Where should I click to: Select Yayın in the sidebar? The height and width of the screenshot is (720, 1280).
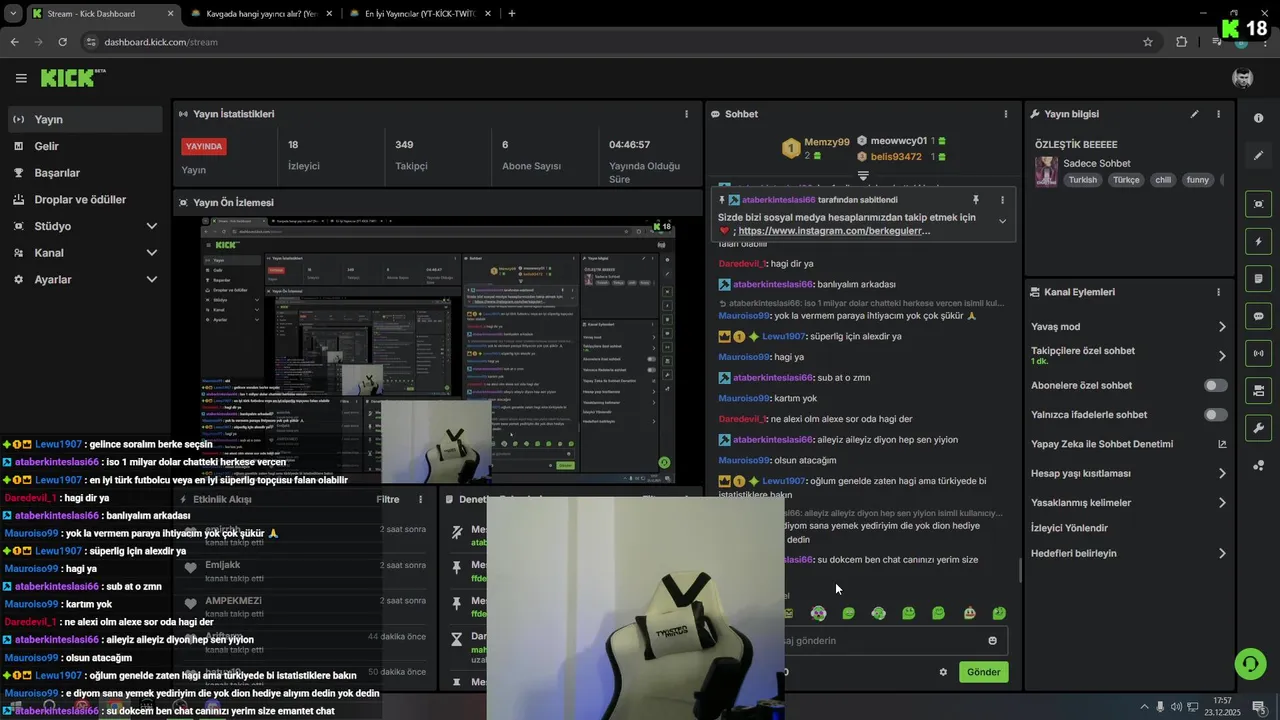click(x=84, y=119)
